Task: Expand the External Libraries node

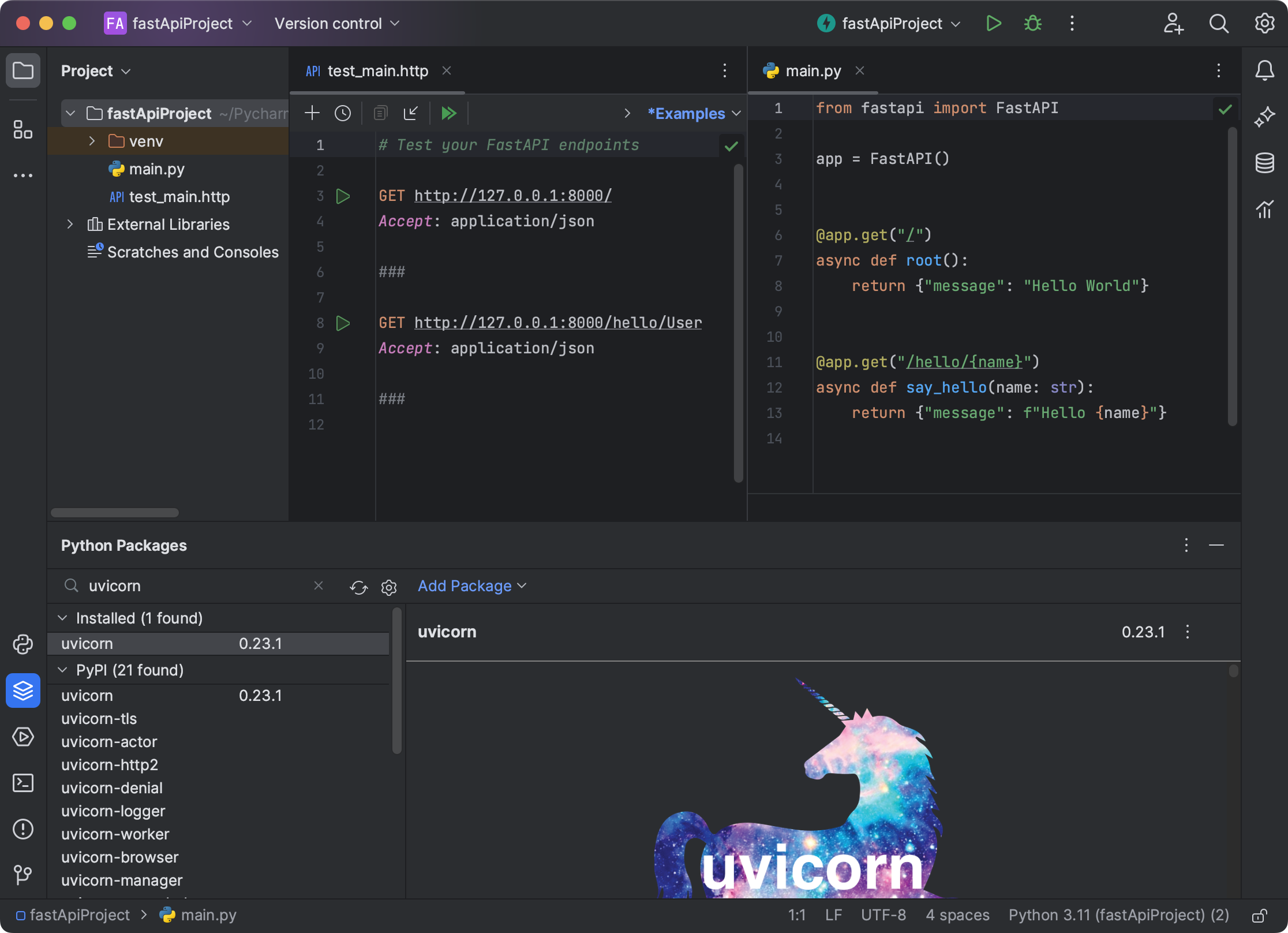Action: (x=70, y=224)
